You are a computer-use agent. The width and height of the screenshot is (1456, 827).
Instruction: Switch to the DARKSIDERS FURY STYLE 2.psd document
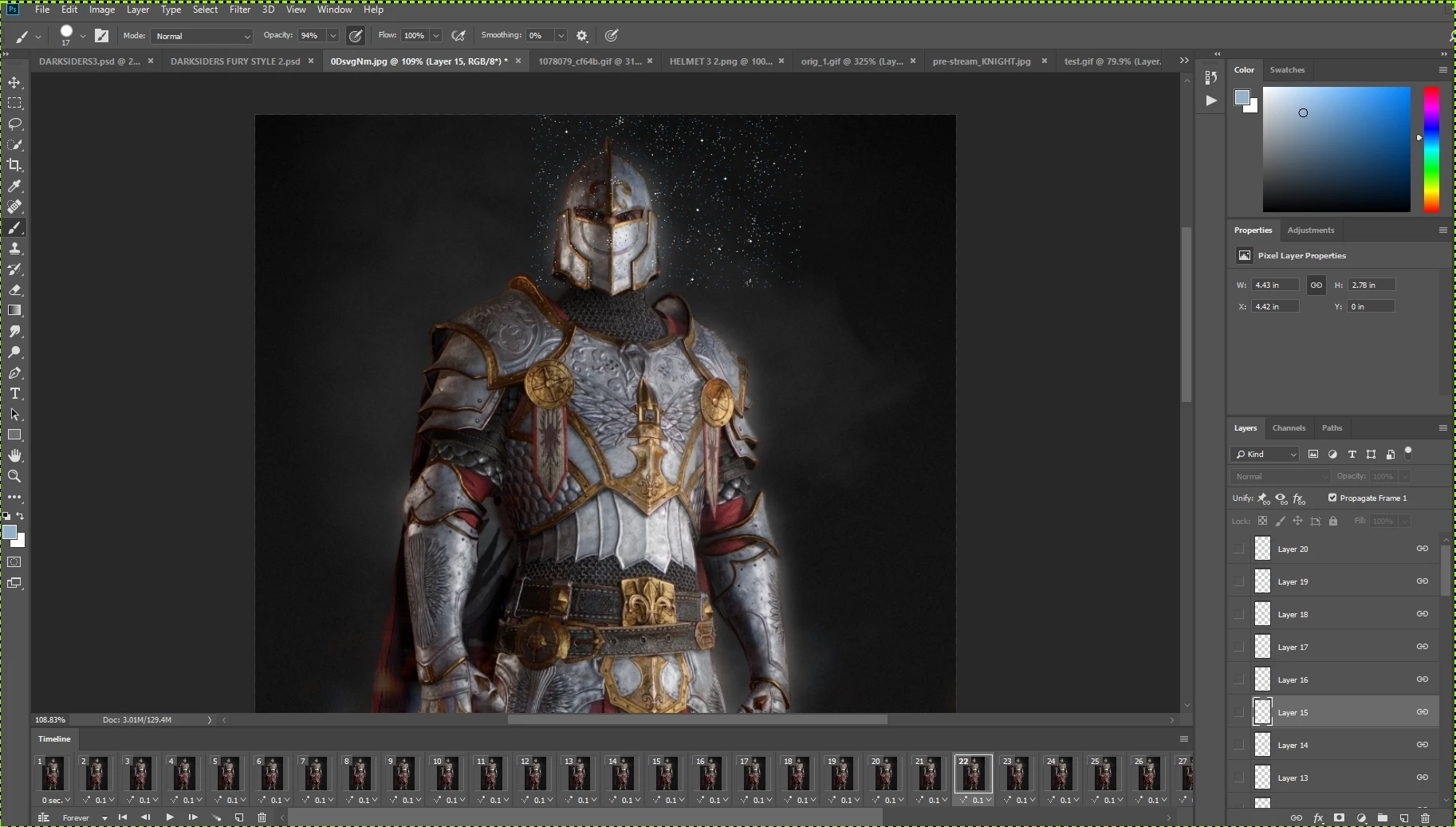[x=235, y=61]
